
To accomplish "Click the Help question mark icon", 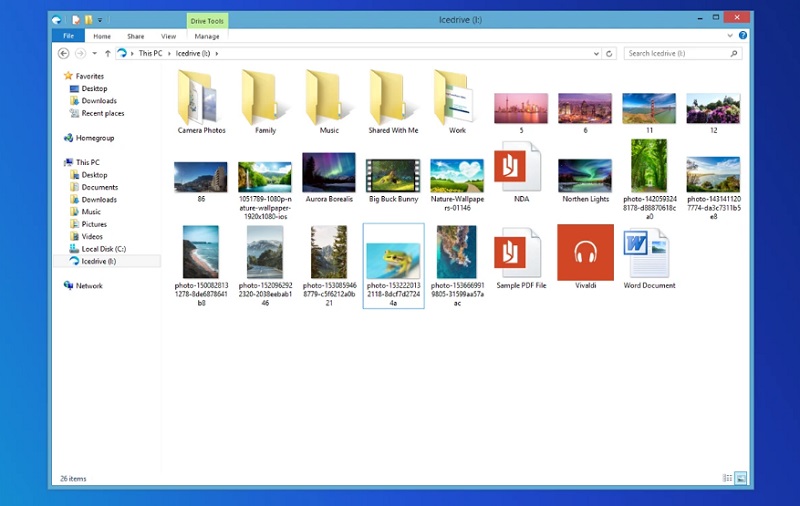I will [743, 35].
